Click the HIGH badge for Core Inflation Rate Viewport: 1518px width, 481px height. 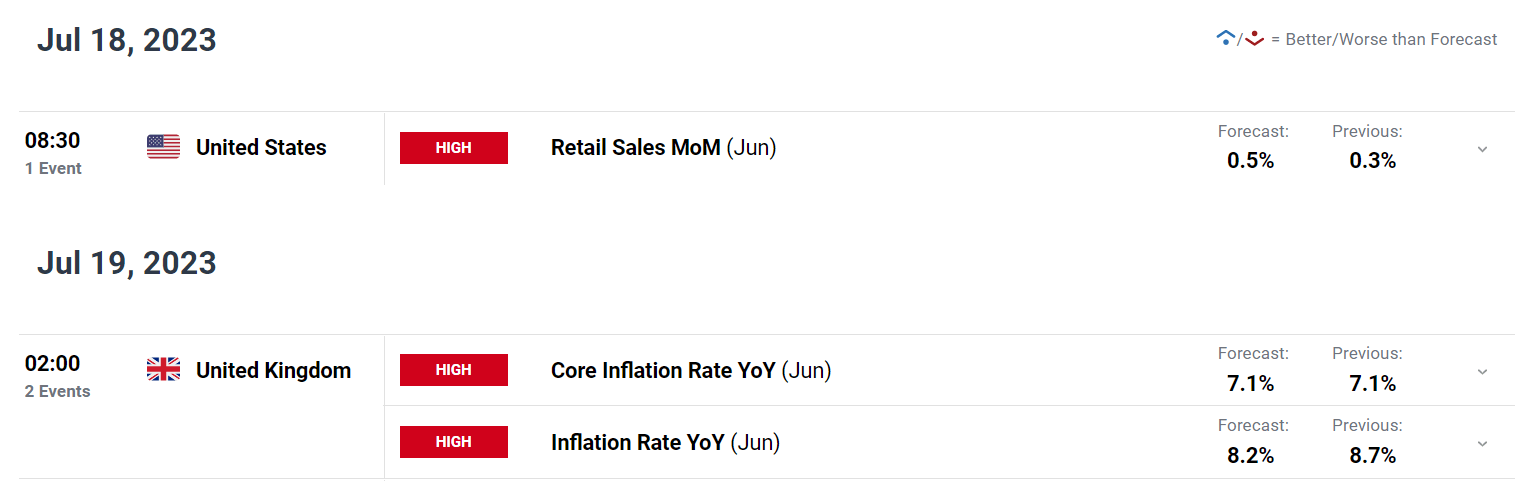coord(454,370)
